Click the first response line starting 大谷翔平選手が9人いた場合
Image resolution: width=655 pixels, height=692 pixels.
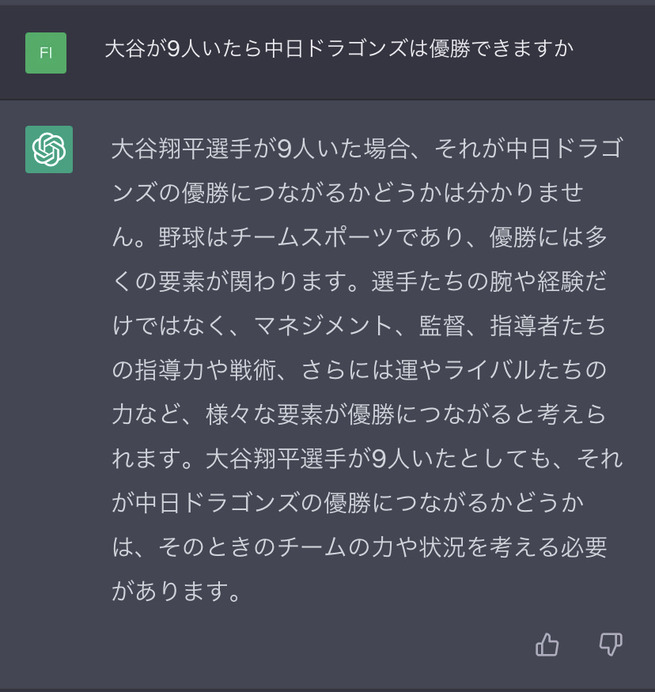(367, 149)
